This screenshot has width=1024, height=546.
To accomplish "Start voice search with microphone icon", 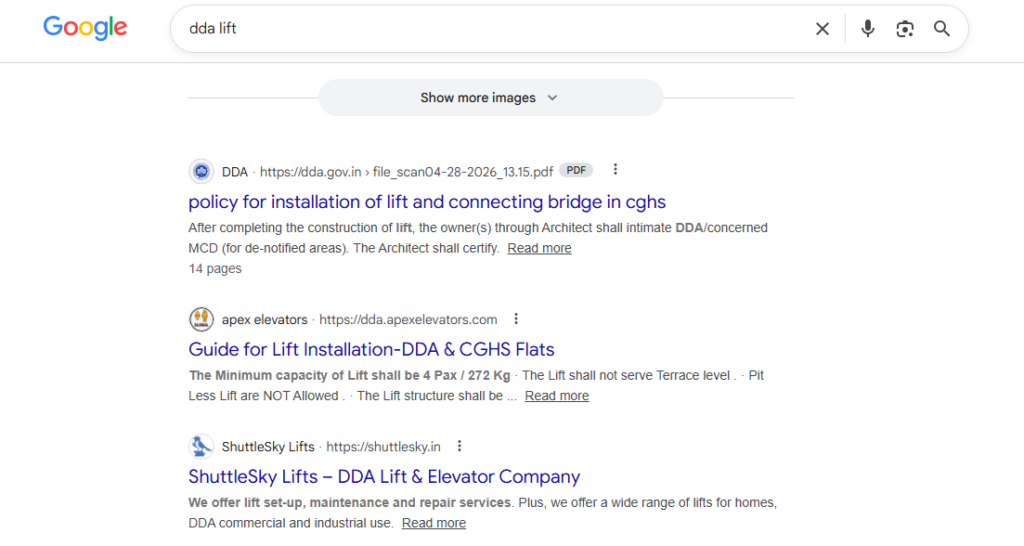I will click(x=867, y=29).
